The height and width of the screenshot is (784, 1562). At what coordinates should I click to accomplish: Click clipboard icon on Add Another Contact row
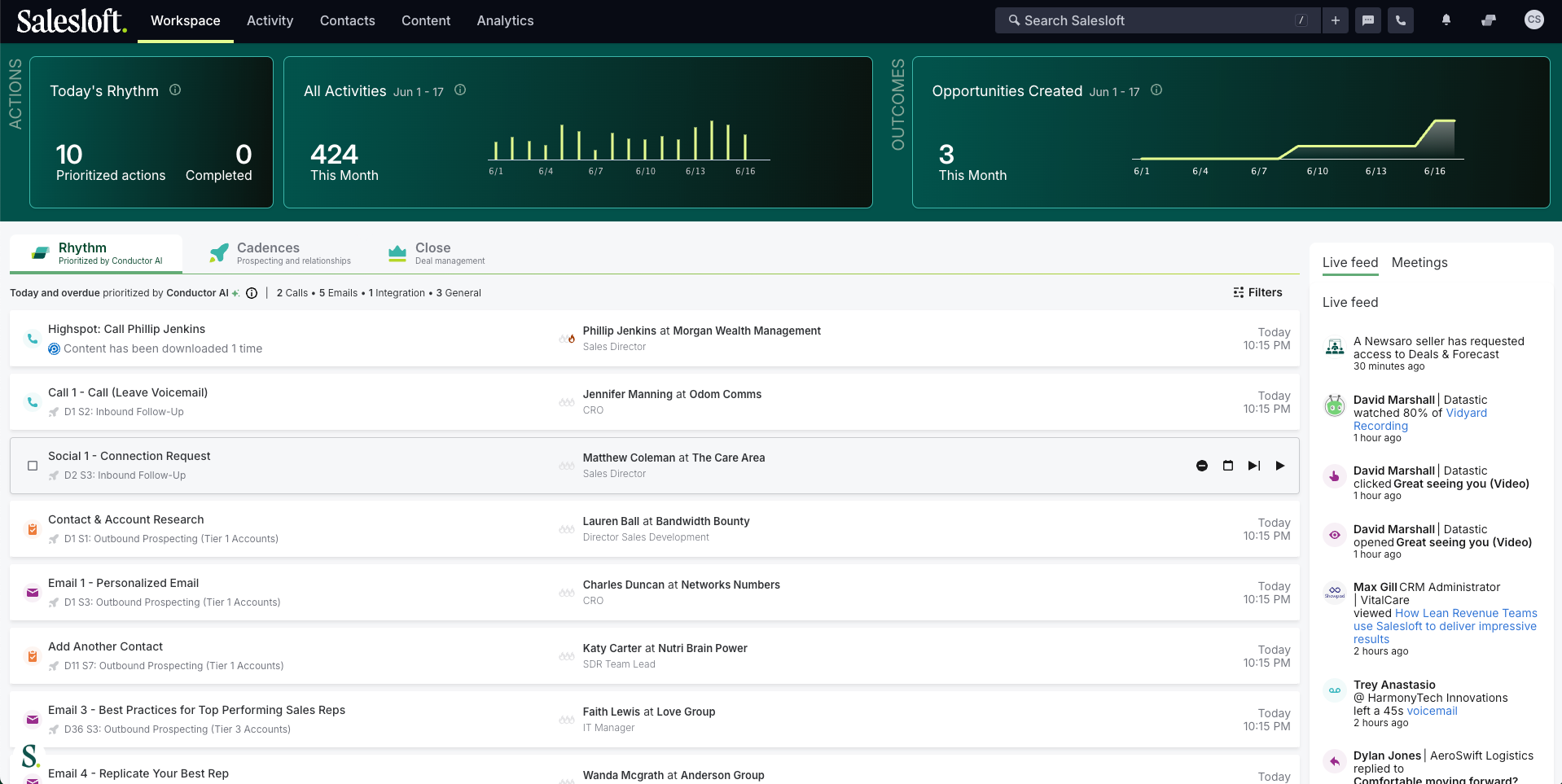tap(33, 656)
